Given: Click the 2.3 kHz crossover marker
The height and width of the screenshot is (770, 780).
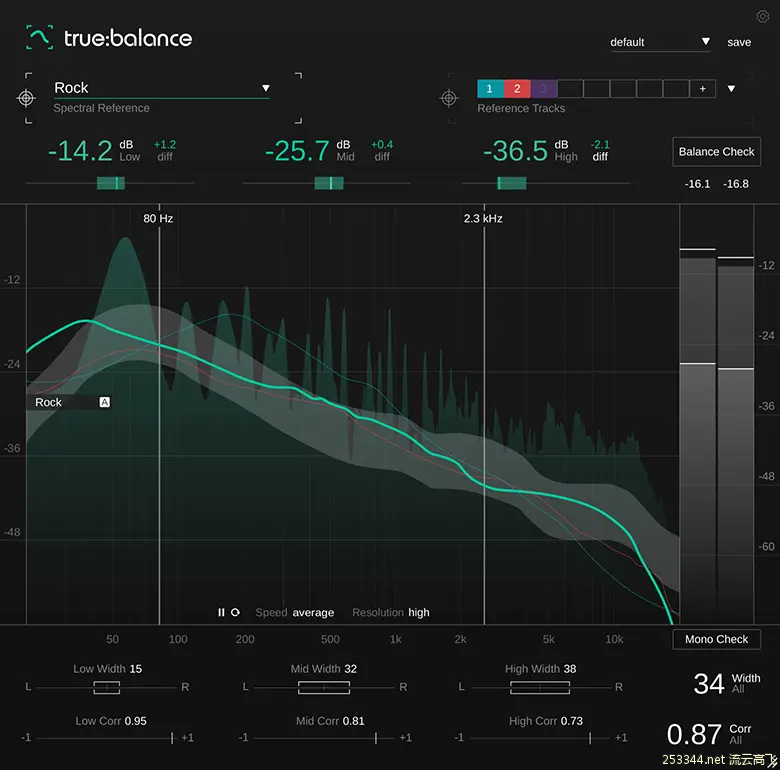Looking at the screenshot, I should [483, 218].
